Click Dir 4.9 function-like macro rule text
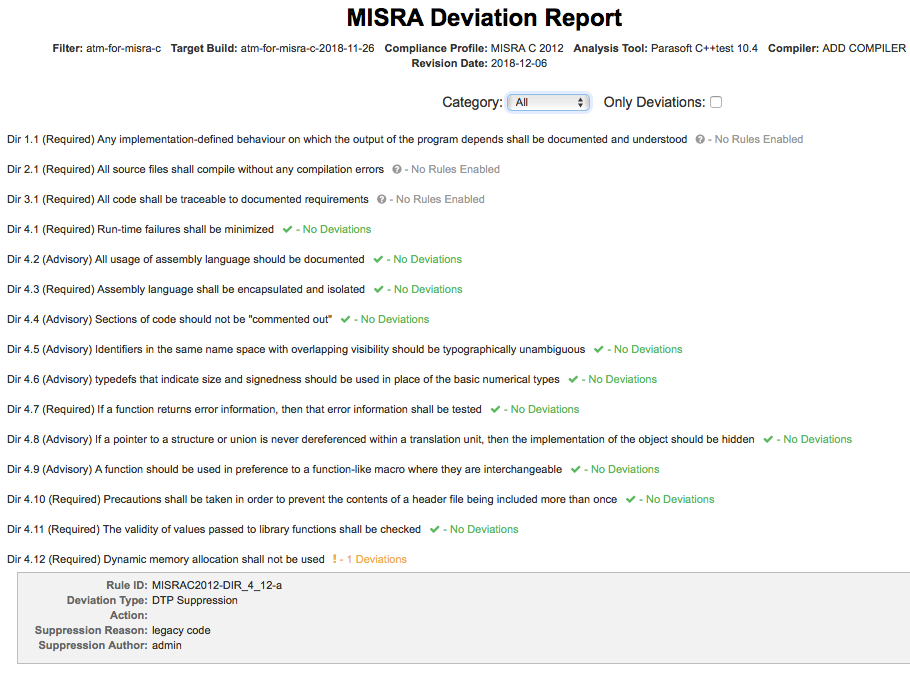The width and height of the screenshot is (910, 675). 284,470
